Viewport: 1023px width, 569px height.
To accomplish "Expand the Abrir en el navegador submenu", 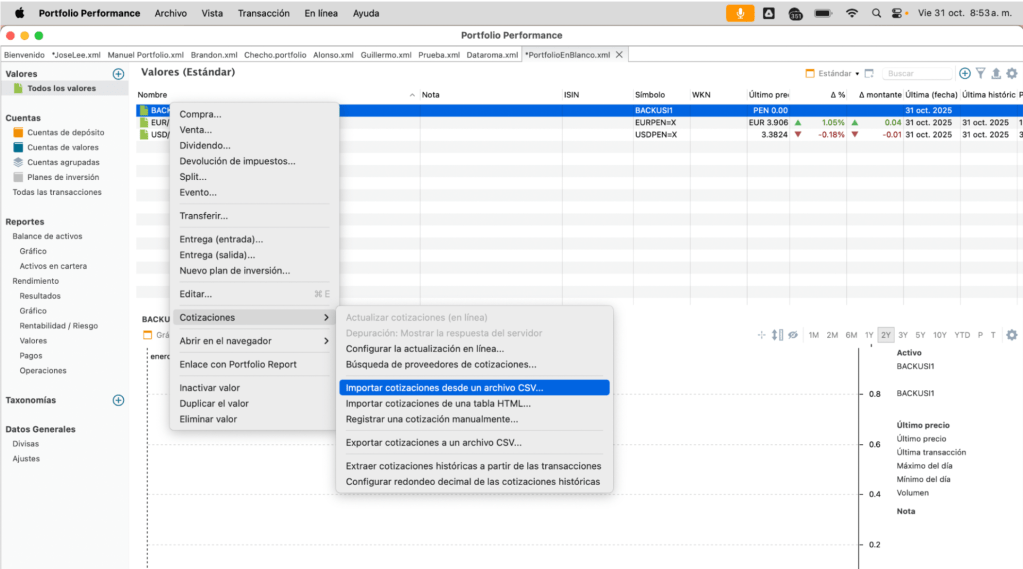I will (253, 341).
